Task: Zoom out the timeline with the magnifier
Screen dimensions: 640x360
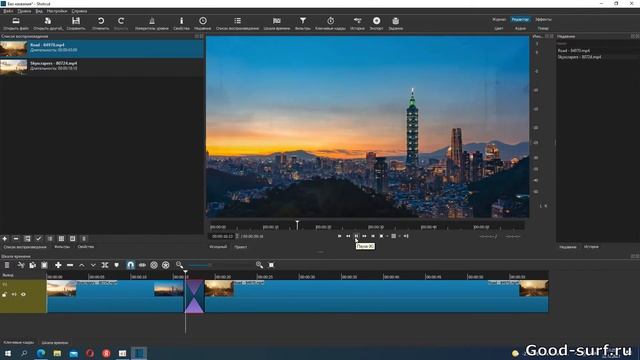Action: 179,265
